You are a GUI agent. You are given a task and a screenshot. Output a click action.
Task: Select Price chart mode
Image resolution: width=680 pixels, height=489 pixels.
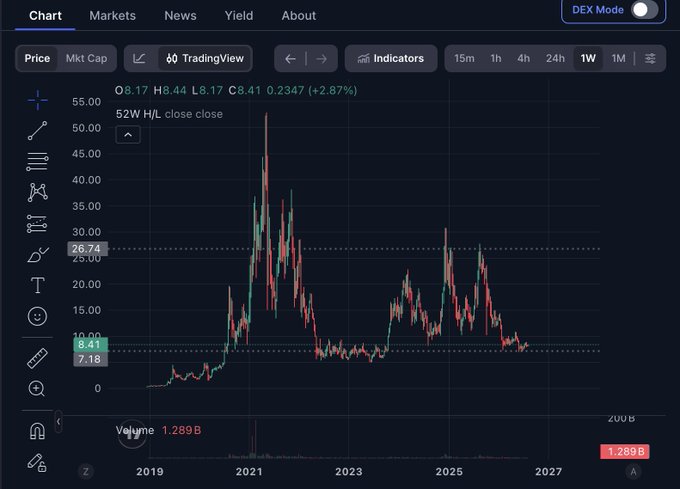(37, 58)
